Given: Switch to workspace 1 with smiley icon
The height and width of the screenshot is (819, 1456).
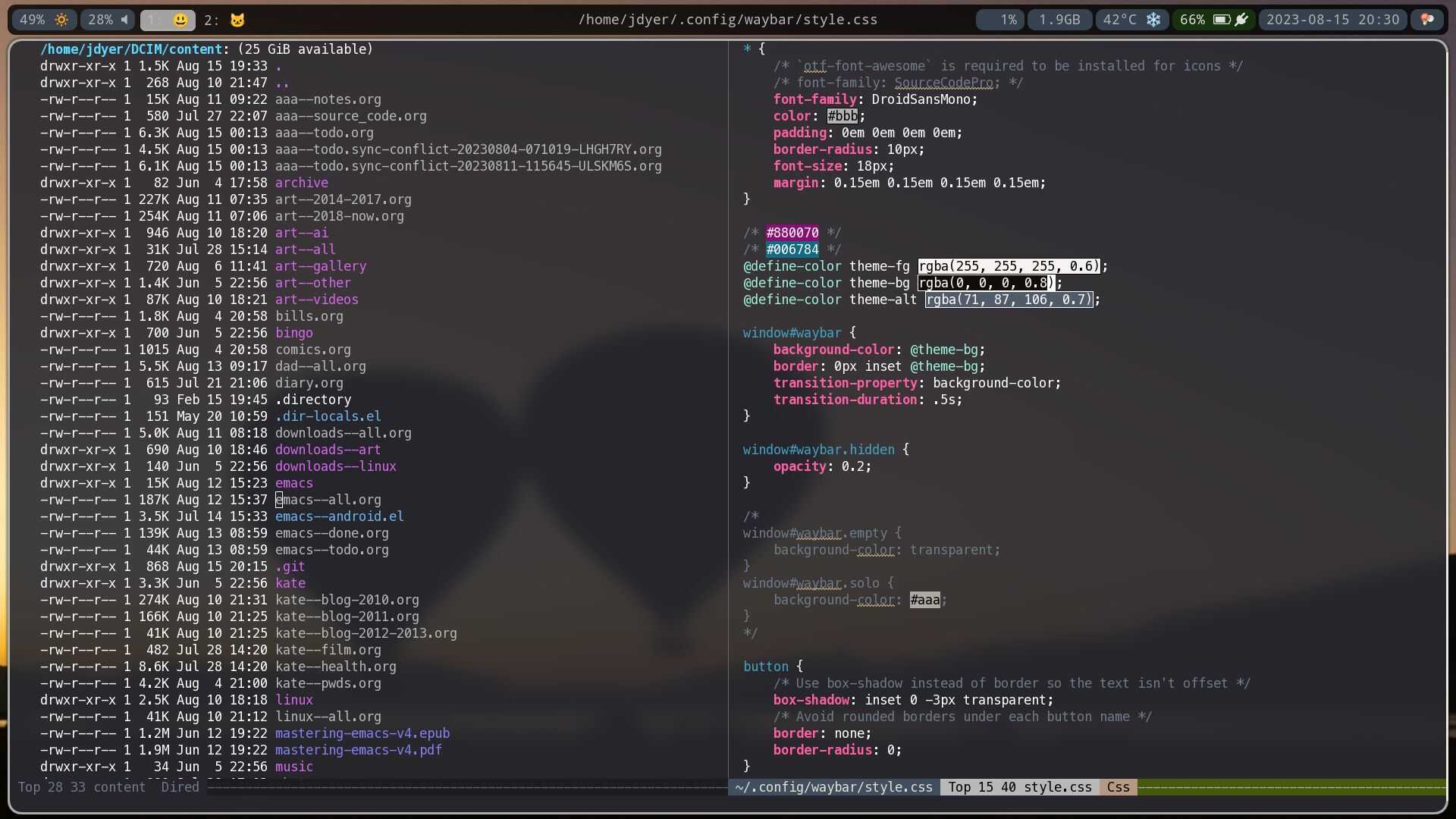Looking at the screenshot, I should click(168, 20).
